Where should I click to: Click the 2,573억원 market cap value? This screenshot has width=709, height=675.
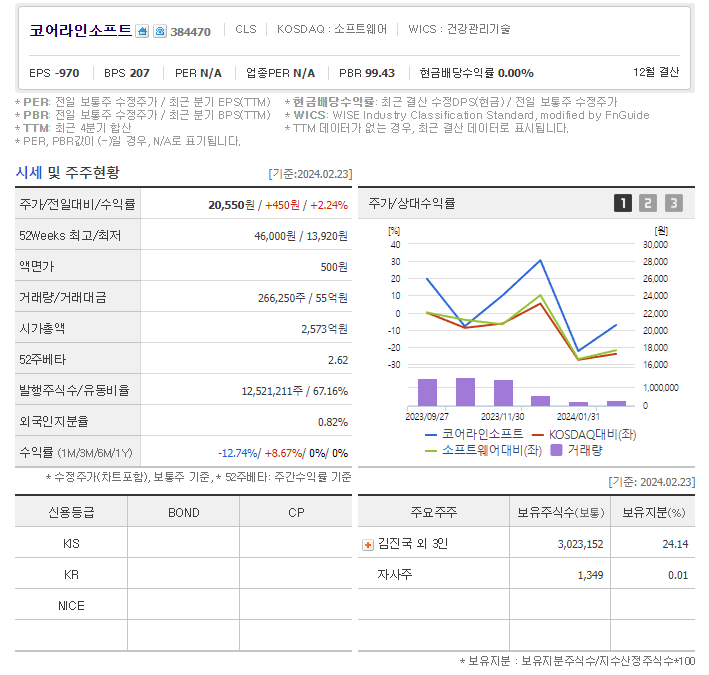pyautogui.click(x=324, y=329)
